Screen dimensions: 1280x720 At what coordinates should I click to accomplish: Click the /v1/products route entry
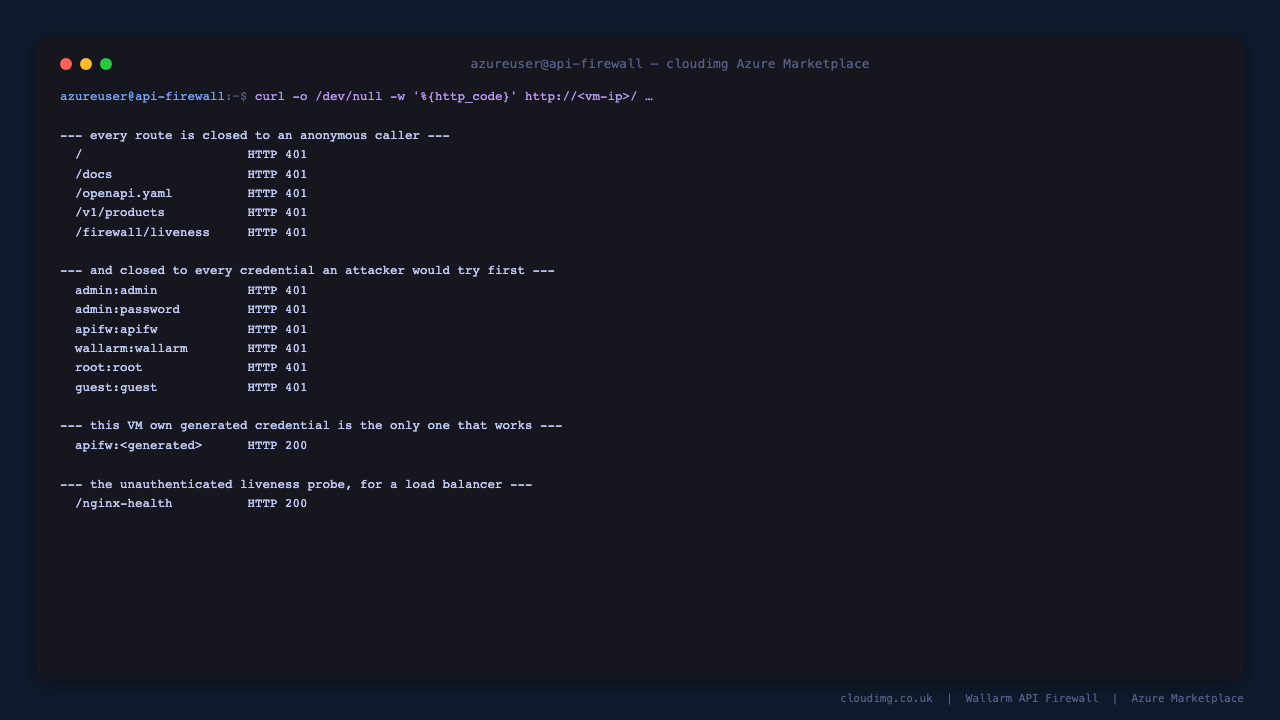click(x=191, y=213)
